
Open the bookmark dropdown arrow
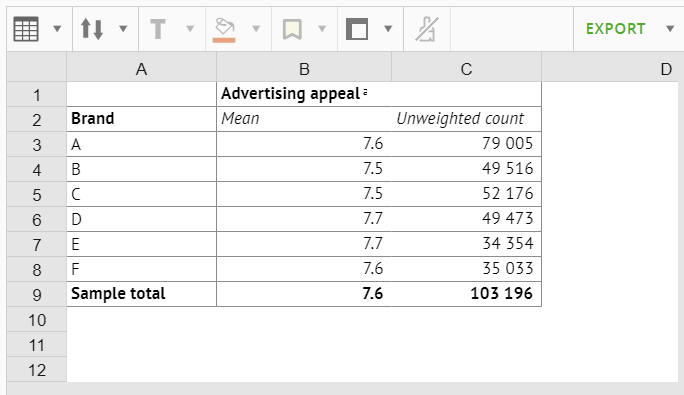pyautogui.click(x=322, y=29)
